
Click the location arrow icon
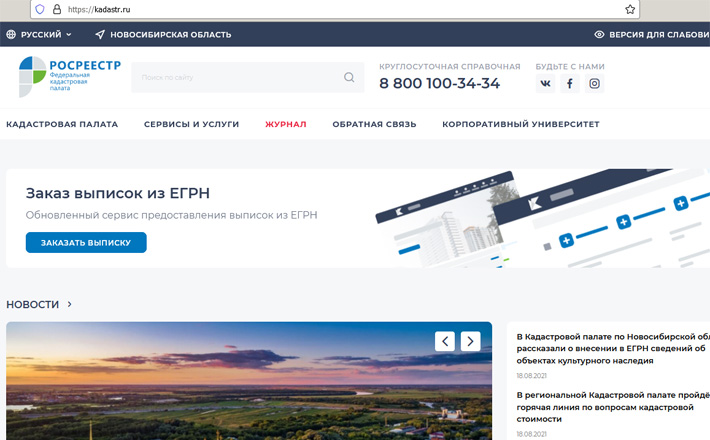point(100,34)
